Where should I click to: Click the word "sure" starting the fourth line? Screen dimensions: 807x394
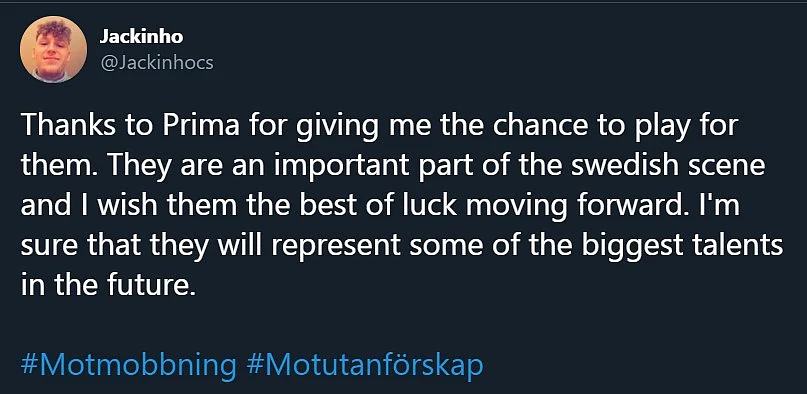[45, 247]
